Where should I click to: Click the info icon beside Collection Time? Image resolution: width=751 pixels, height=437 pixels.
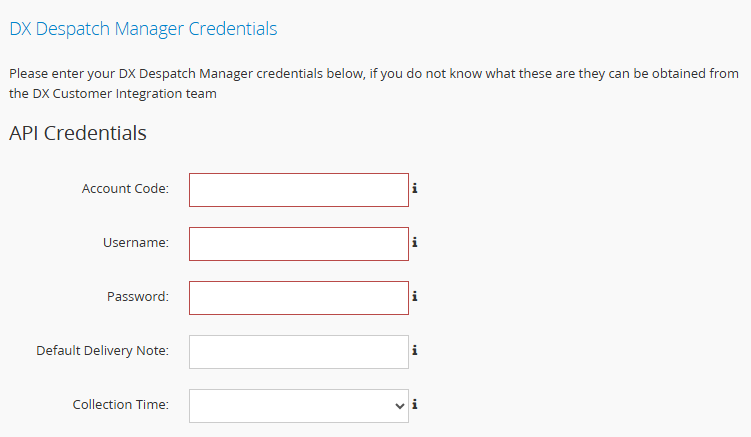[414, 404]
